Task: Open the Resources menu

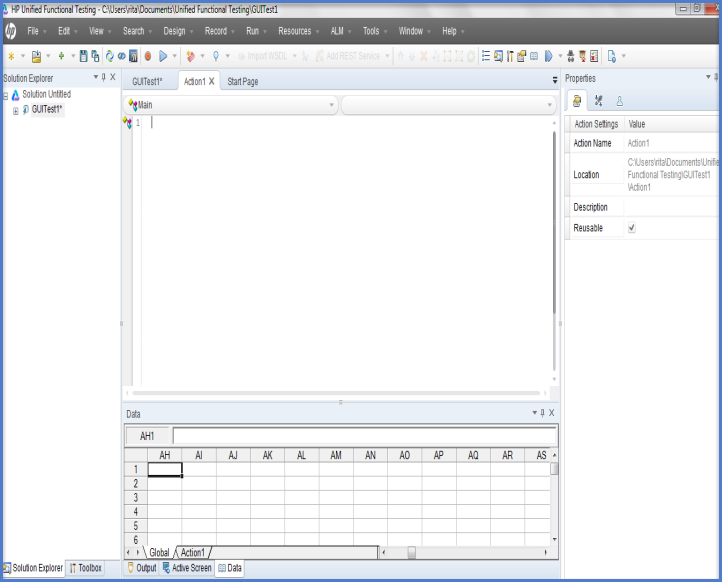Action: [295, 31]
